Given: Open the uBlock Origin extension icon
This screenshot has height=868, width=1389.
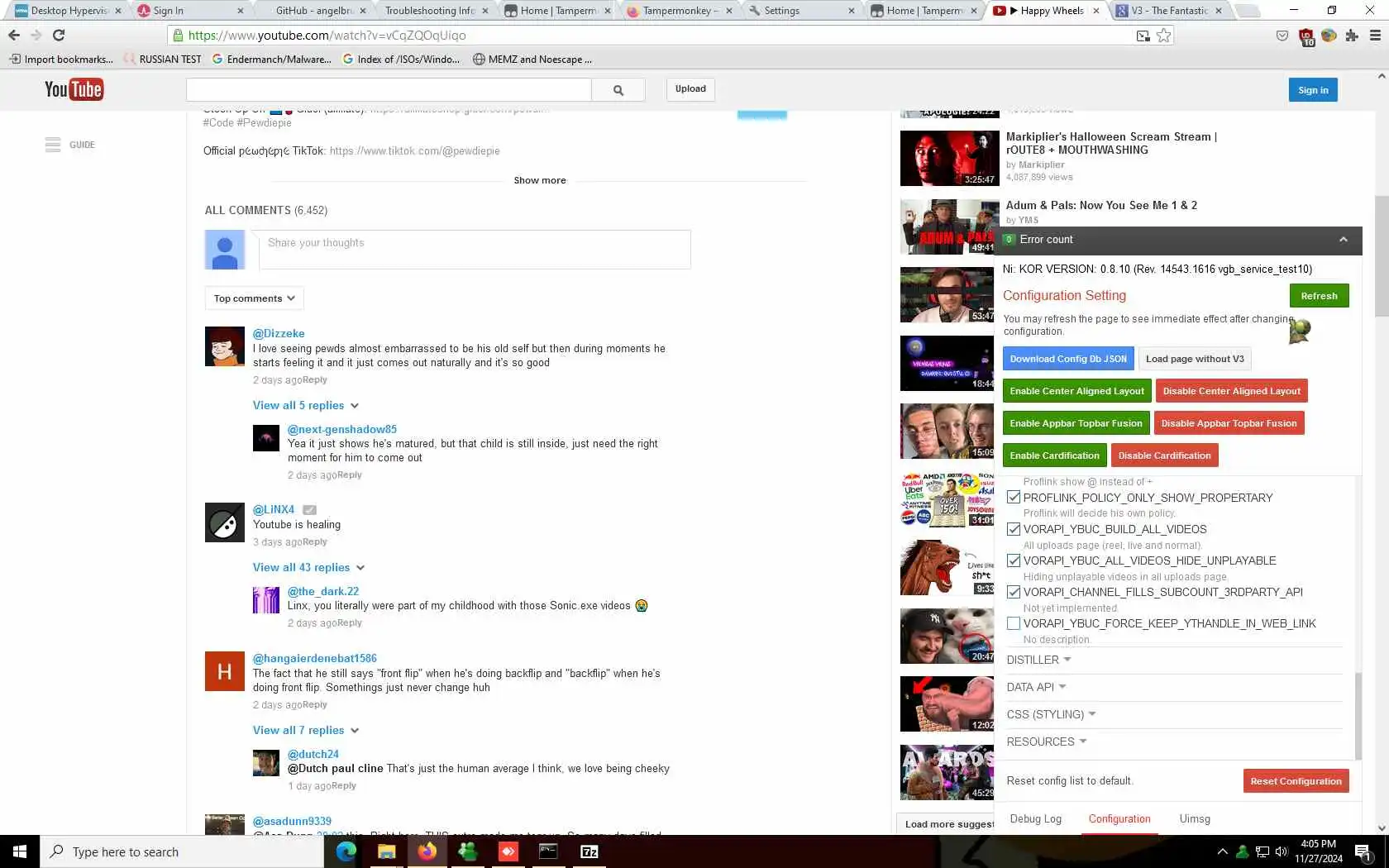Looking at the screenshot, I should 1306,36.
